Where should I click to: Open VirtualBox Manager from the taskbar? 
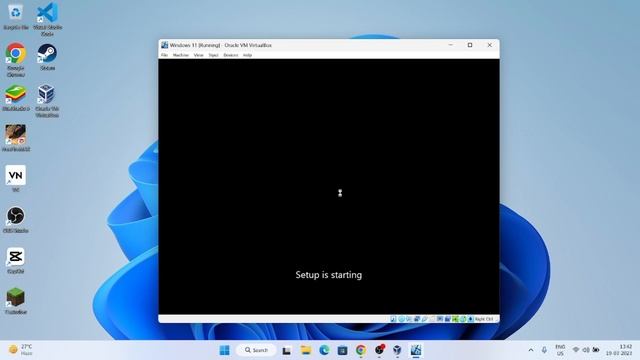[x=397, y=350]
